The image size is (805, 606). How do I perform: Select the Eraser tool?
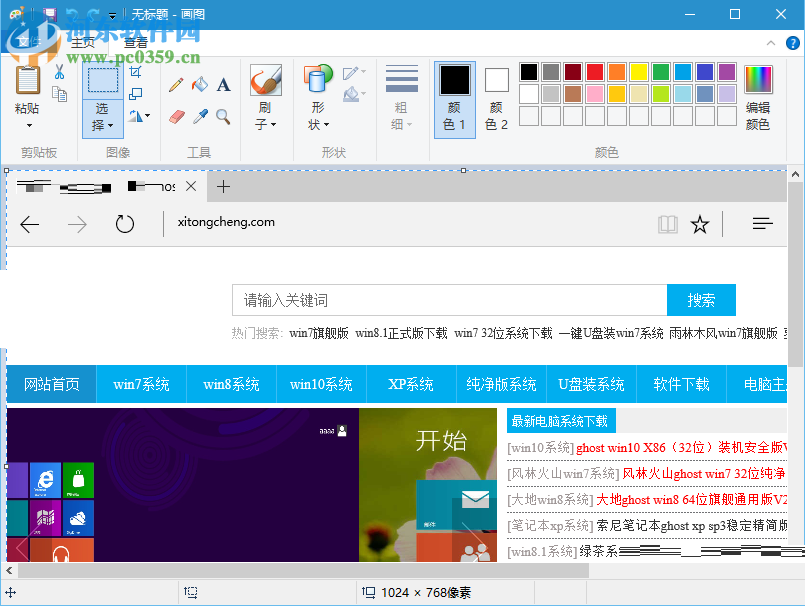pos(176,115)
